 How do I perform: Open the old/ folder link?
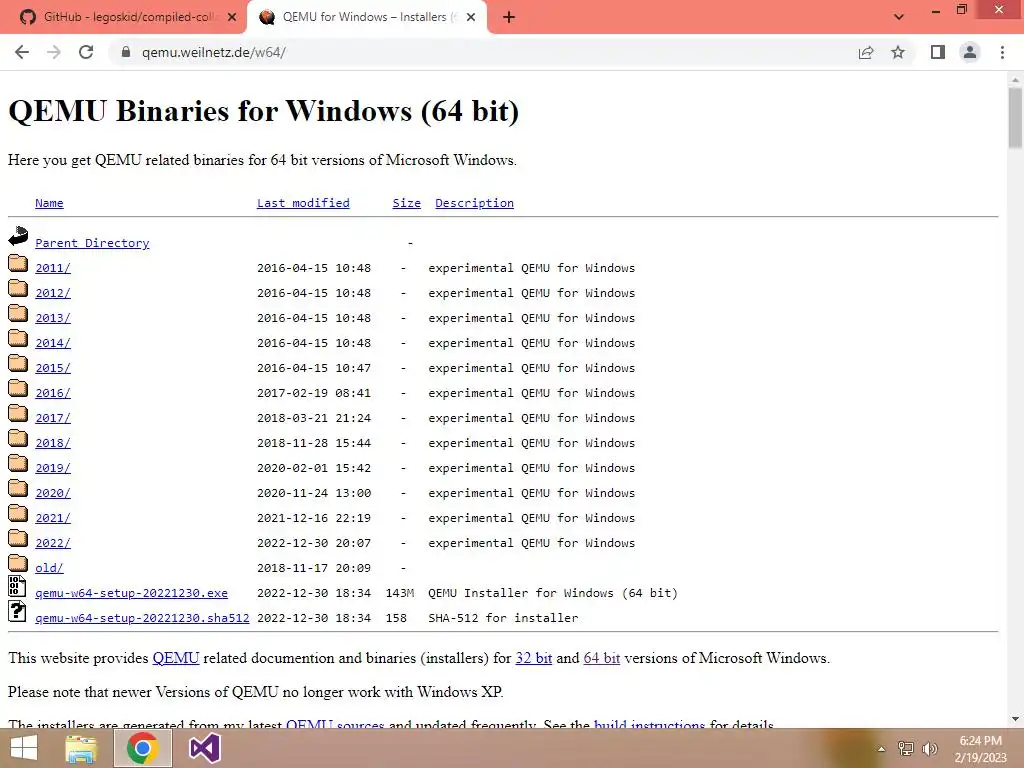coord(49,568)
